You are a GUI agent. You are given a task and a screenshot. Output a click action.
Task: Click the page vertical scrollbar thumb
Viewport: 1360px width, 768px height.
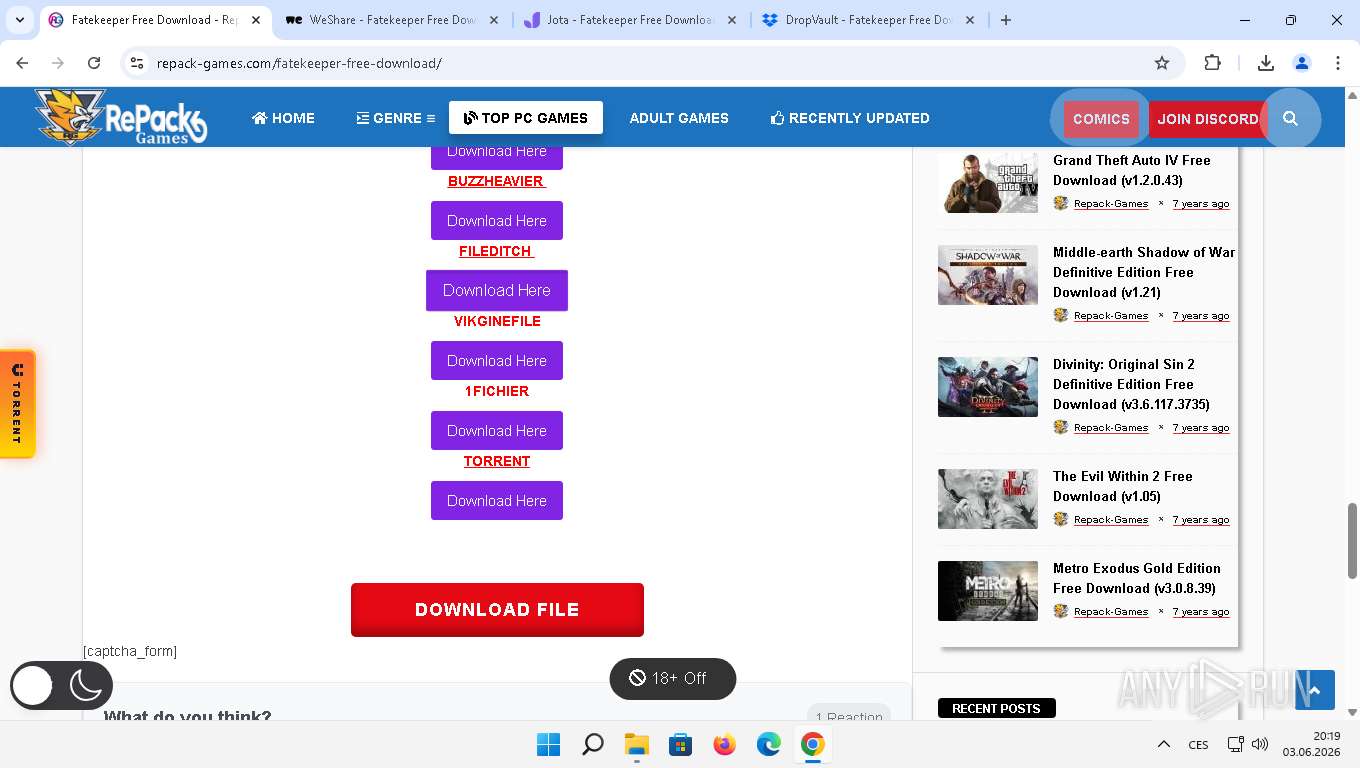click(x=1352, y=540)
